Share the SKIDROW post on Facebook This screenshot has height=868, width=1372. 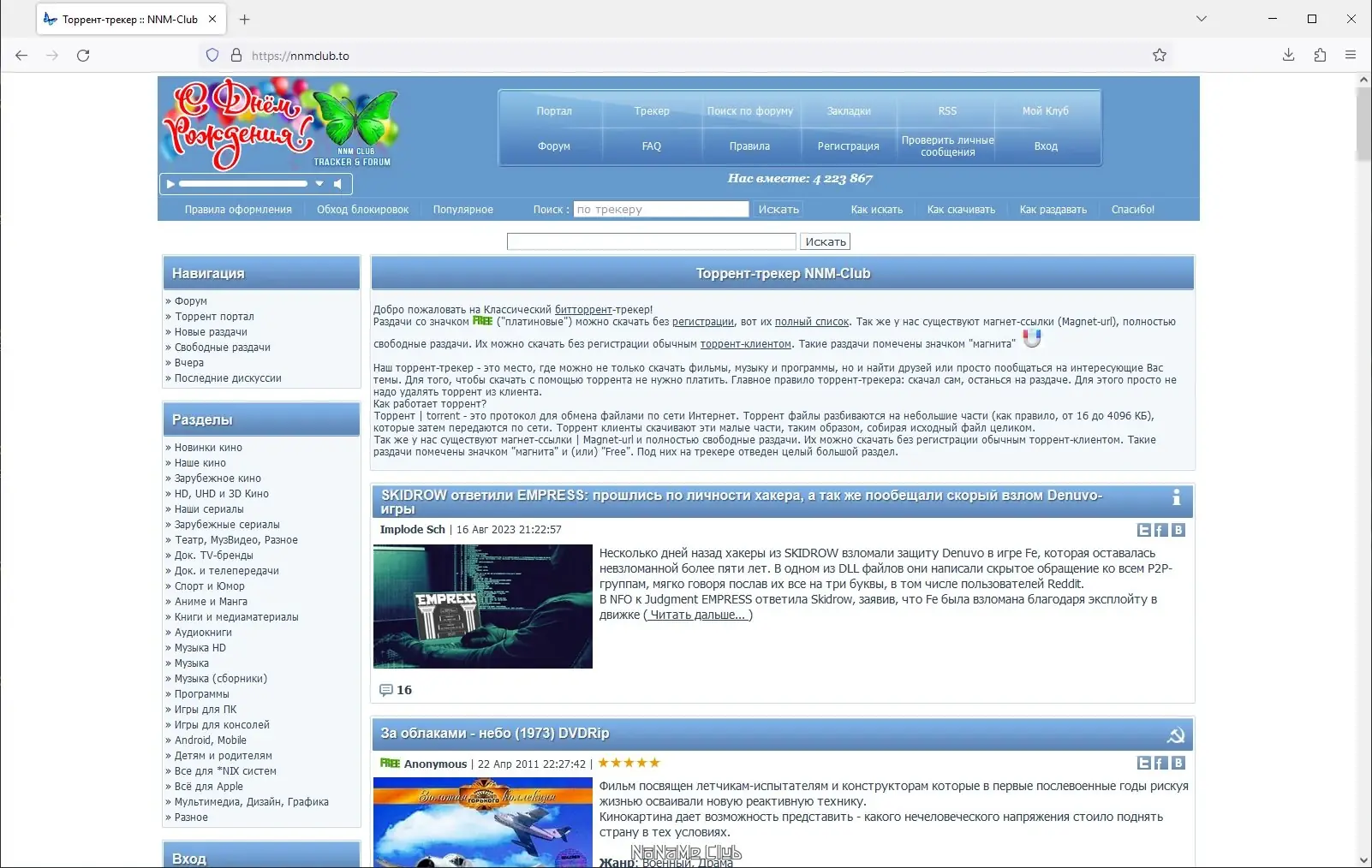[1161, 531]
